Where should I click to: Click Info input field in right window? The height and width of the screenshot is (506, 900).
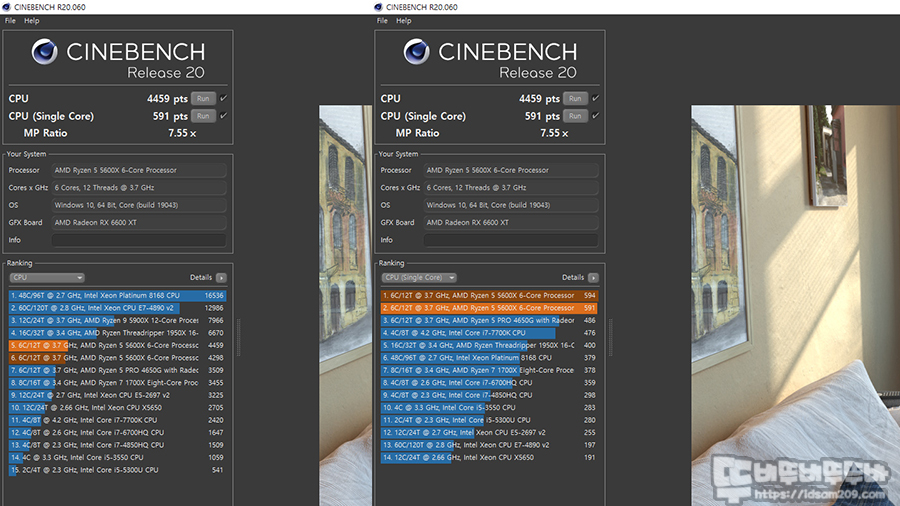(x=511, y=240)
